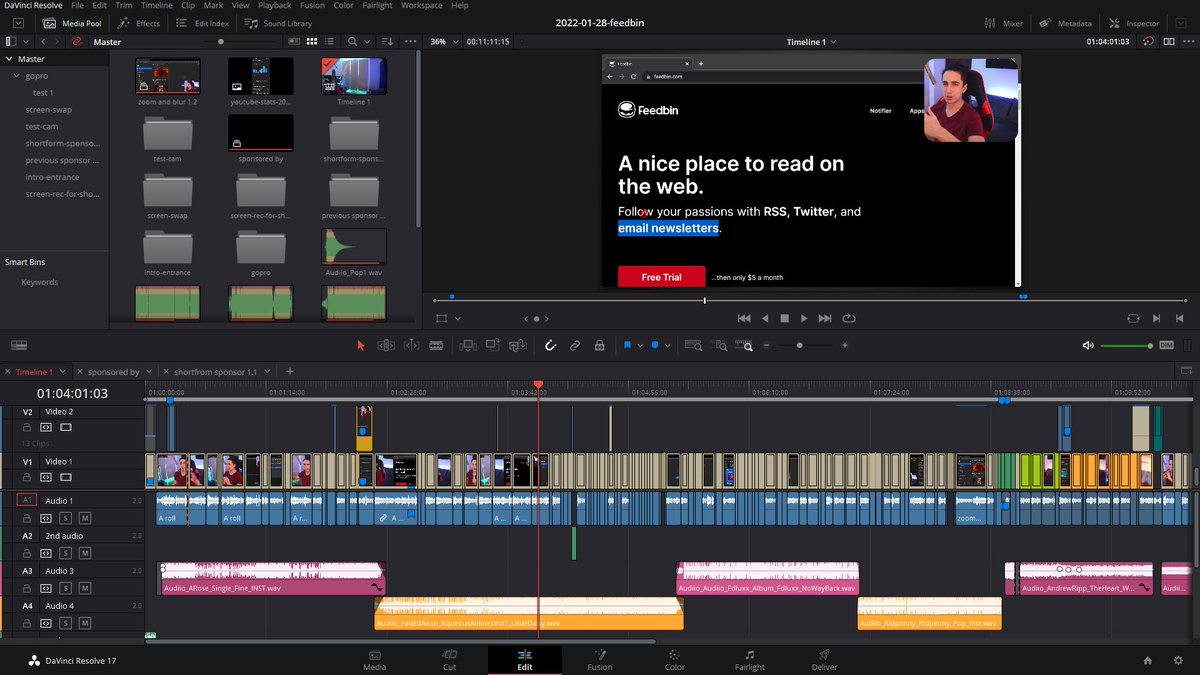The width and height of the screenshot is (1200, 675).
Task: Click the Insert Clip icon
Action: click(x=467, y=345)
